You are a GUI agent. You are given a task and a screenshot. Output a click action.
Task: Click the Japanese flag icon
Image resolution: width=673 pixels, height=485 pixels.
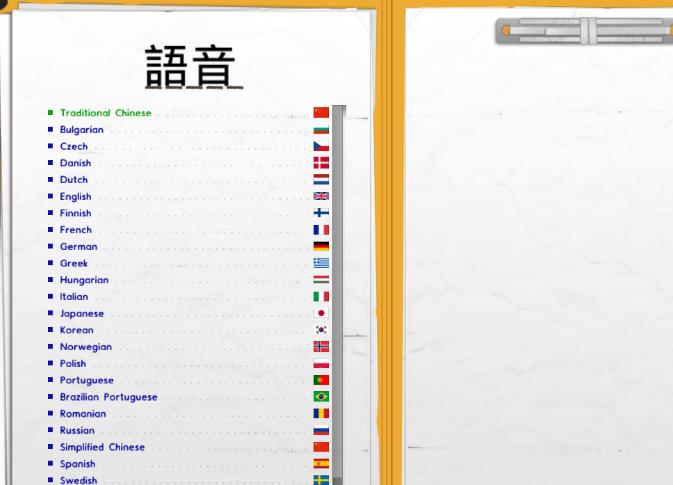[x=321, y=313]
